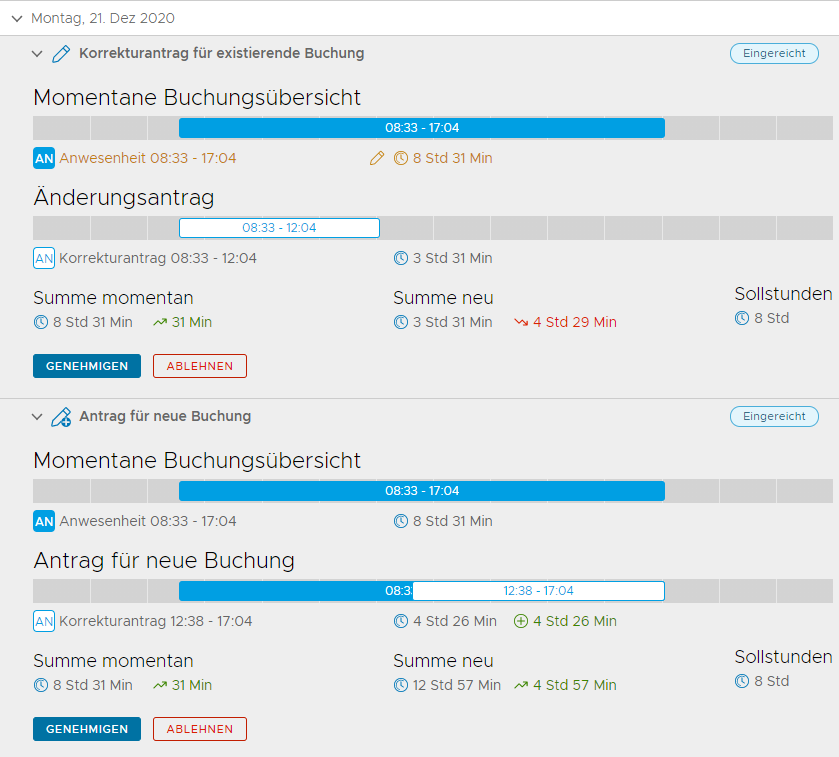839x757 pixels.
Task: Click the orange clock icon beside 8 Std 31 Min
Action: pos(401,158)
